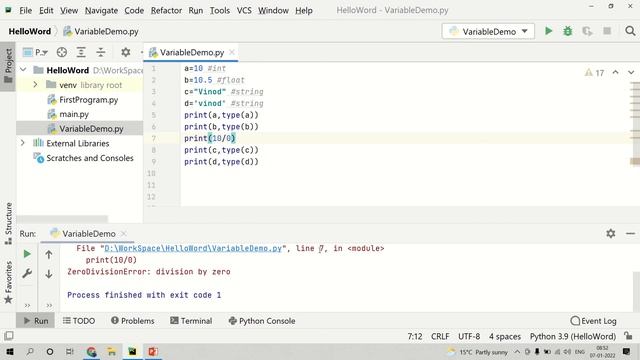The height and width of the screenshot is (360, 640).
Task: Expand External Libraries node
Action: 23,143
